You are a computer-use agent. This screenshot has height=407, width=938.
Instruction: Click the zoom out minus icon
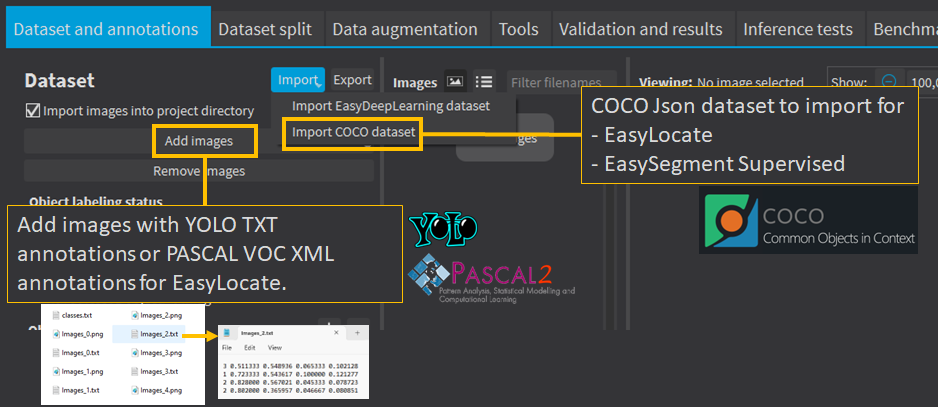[x=890, y=81]
